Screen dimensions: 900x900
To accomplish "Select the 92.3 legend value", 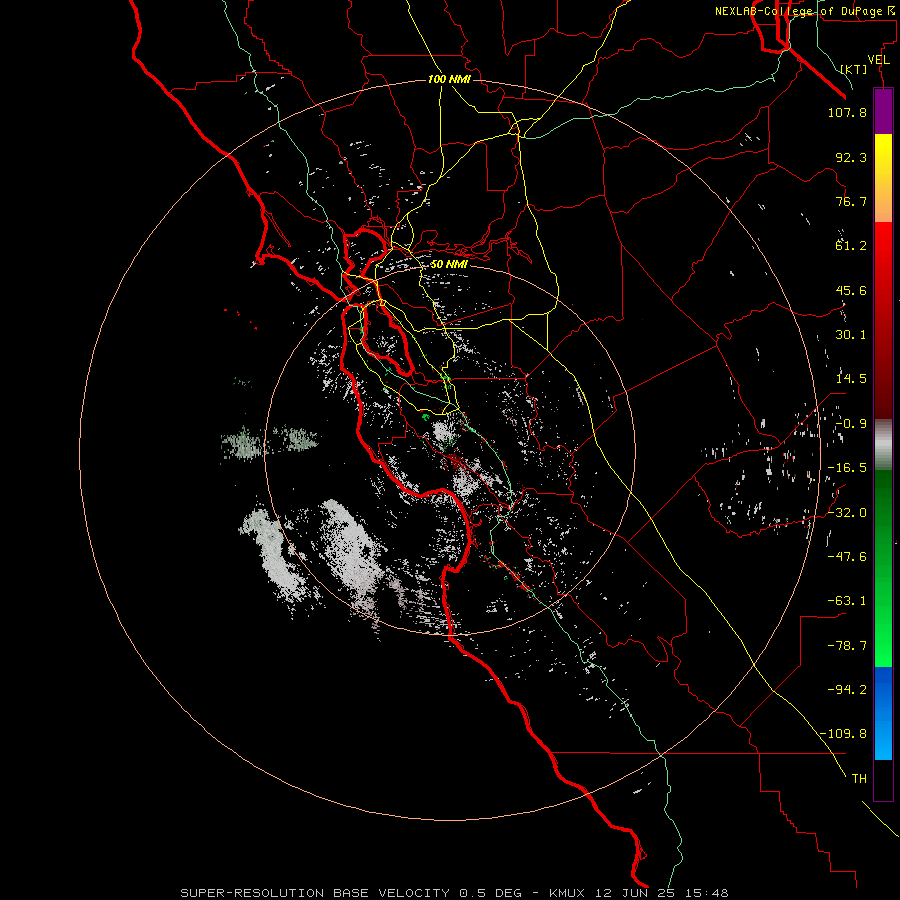I will tap(851, 157).
